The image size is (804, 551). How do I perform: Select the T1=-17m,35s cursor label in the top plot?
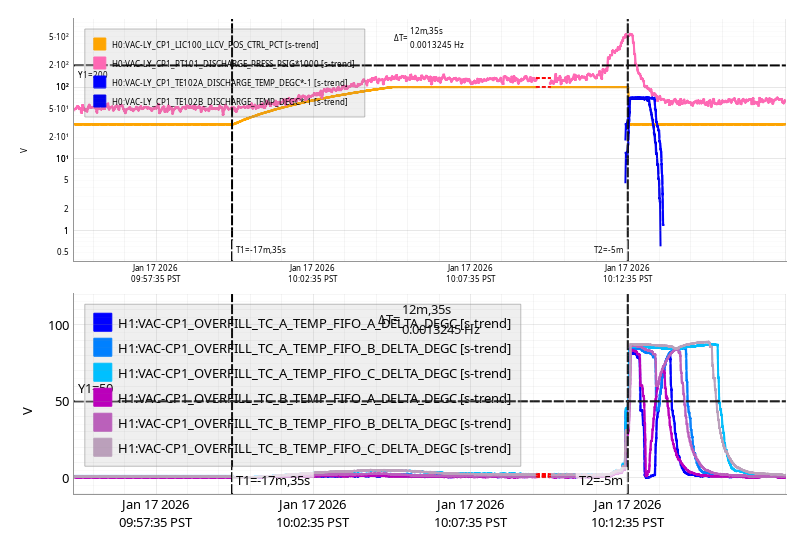click(260, 250)
